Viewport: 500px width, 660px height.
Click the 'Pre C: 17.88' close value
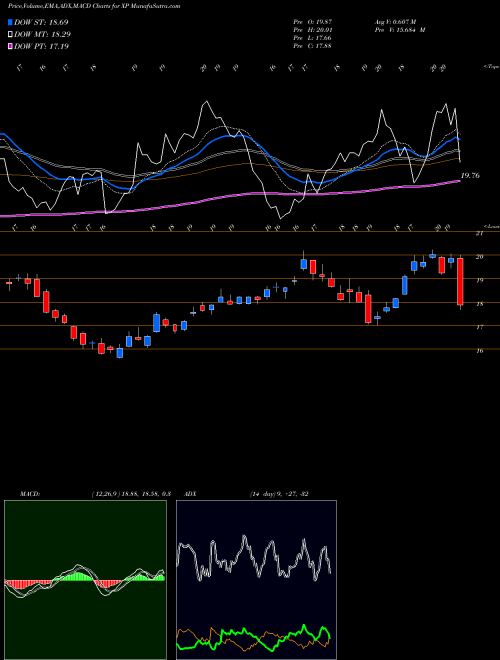pyautogui.click(x=313, y=45)
